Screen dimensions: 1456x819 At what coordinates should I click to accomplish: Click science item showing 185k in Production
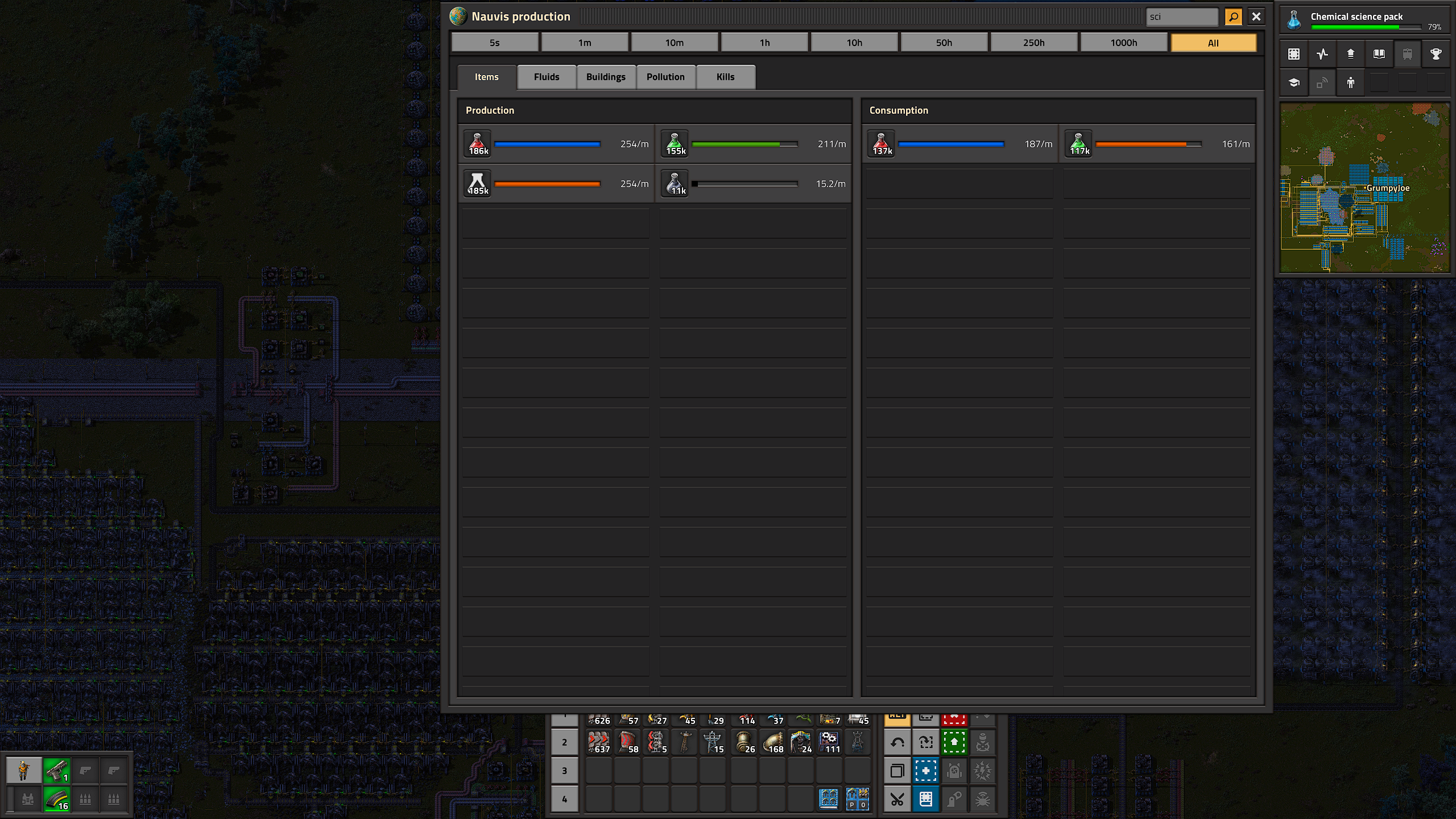pyautogui.click(x=478, y=184)
